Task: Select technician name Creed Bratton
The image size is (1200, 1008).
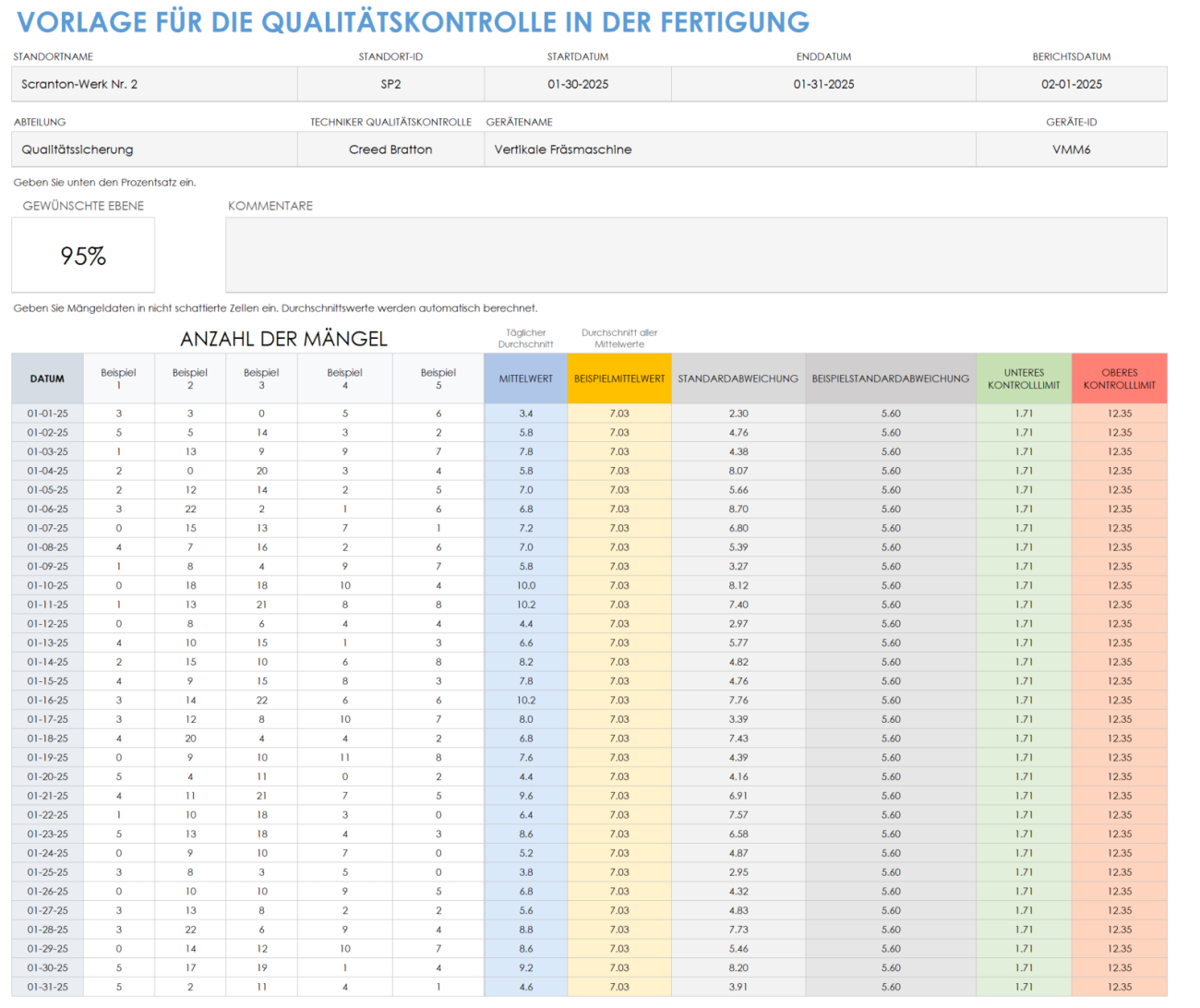Action: [x=391, y=149]
